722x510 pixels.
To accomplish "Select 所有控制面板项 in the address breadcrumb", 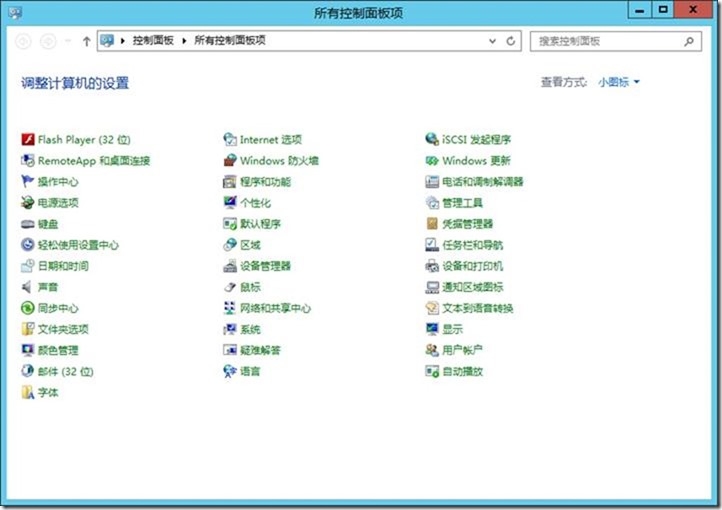I will point(230,41).
